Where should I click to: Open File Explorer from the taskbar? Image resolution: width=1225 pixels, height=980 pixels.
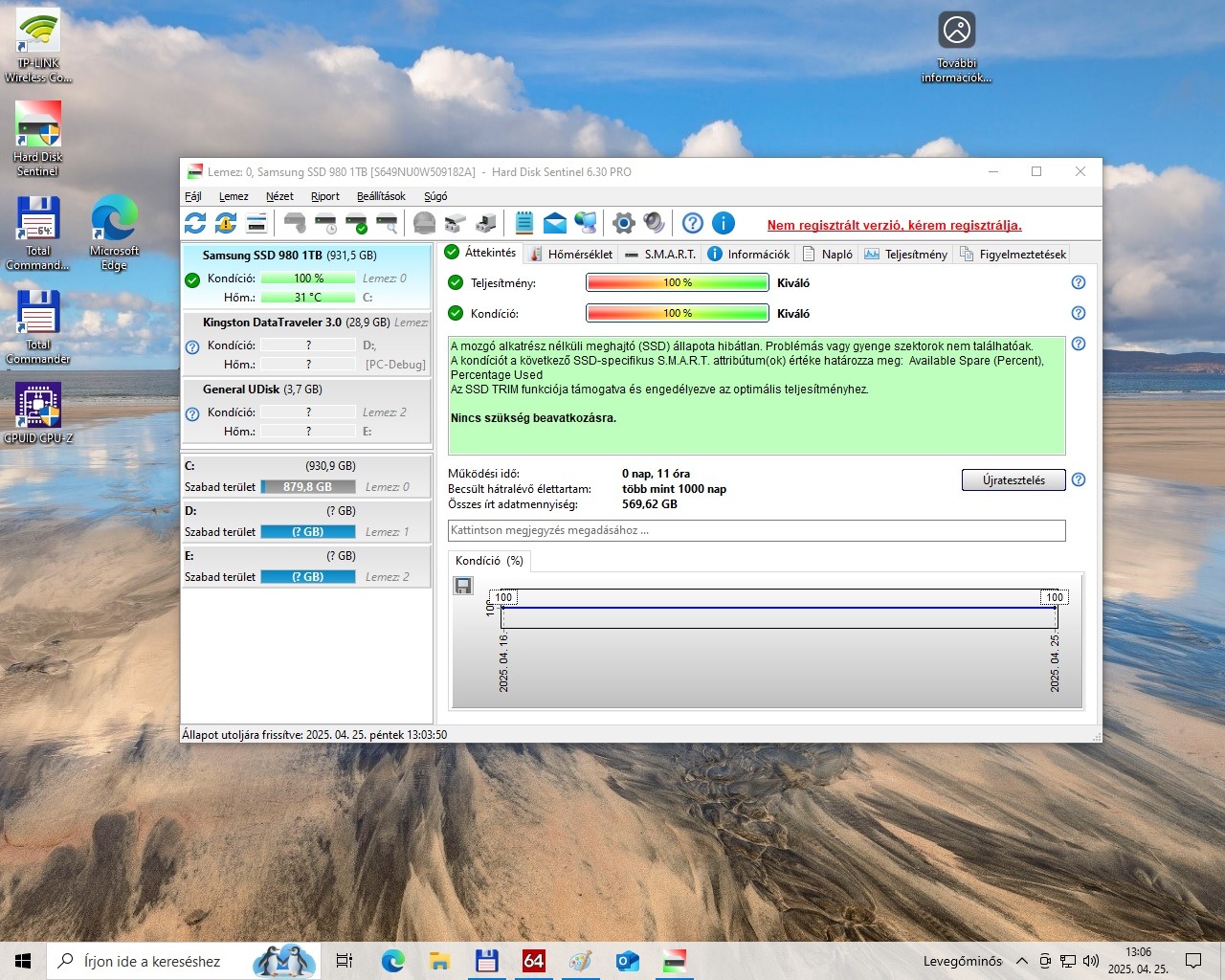tap(439, 961)
